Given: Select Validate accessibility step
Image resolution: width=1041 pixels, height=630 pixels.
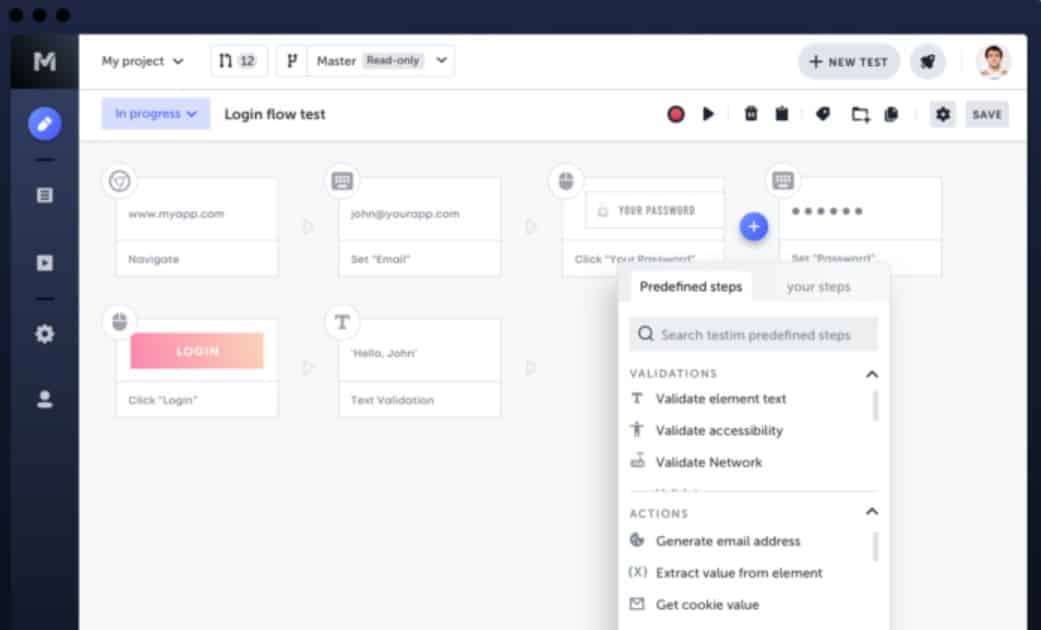Looking at the screenshot, I should (719, 431).
